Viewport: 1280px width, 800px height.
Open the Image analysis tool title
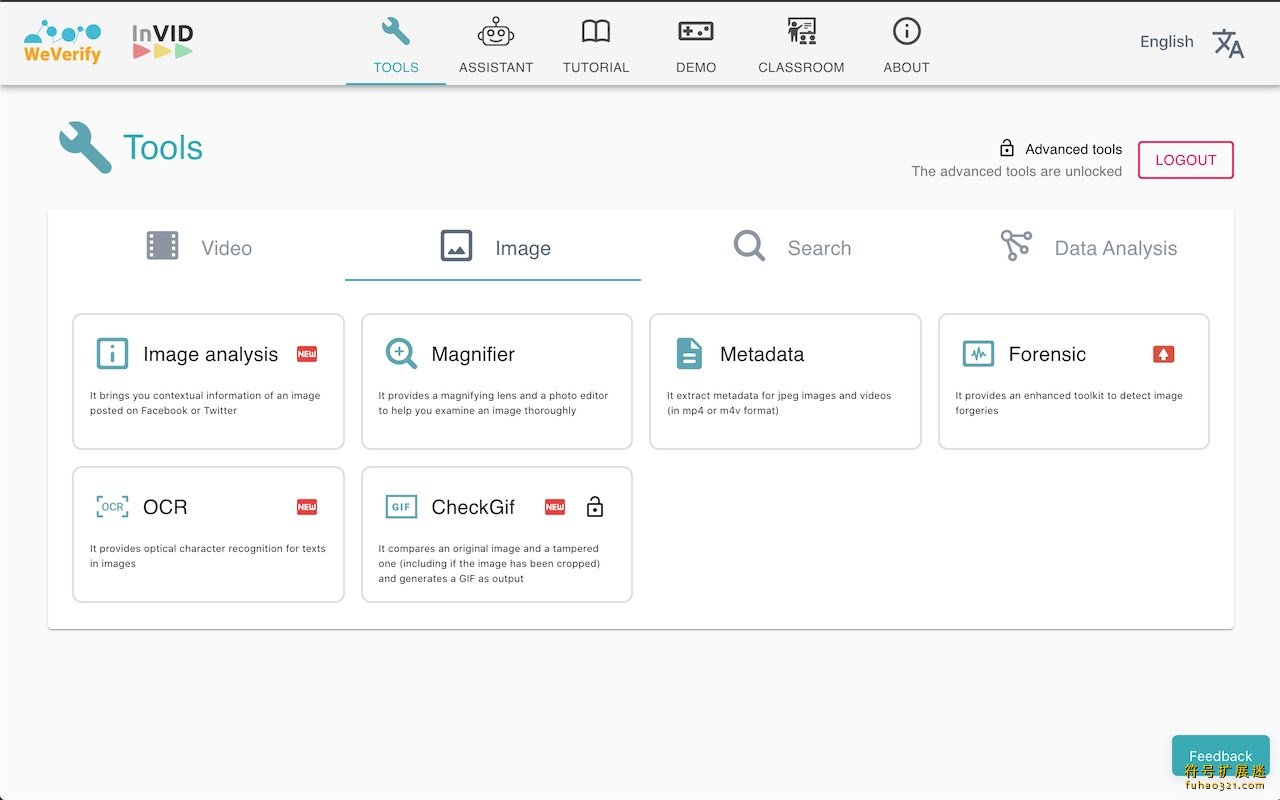pyautogui.click(x=210, y=354)
